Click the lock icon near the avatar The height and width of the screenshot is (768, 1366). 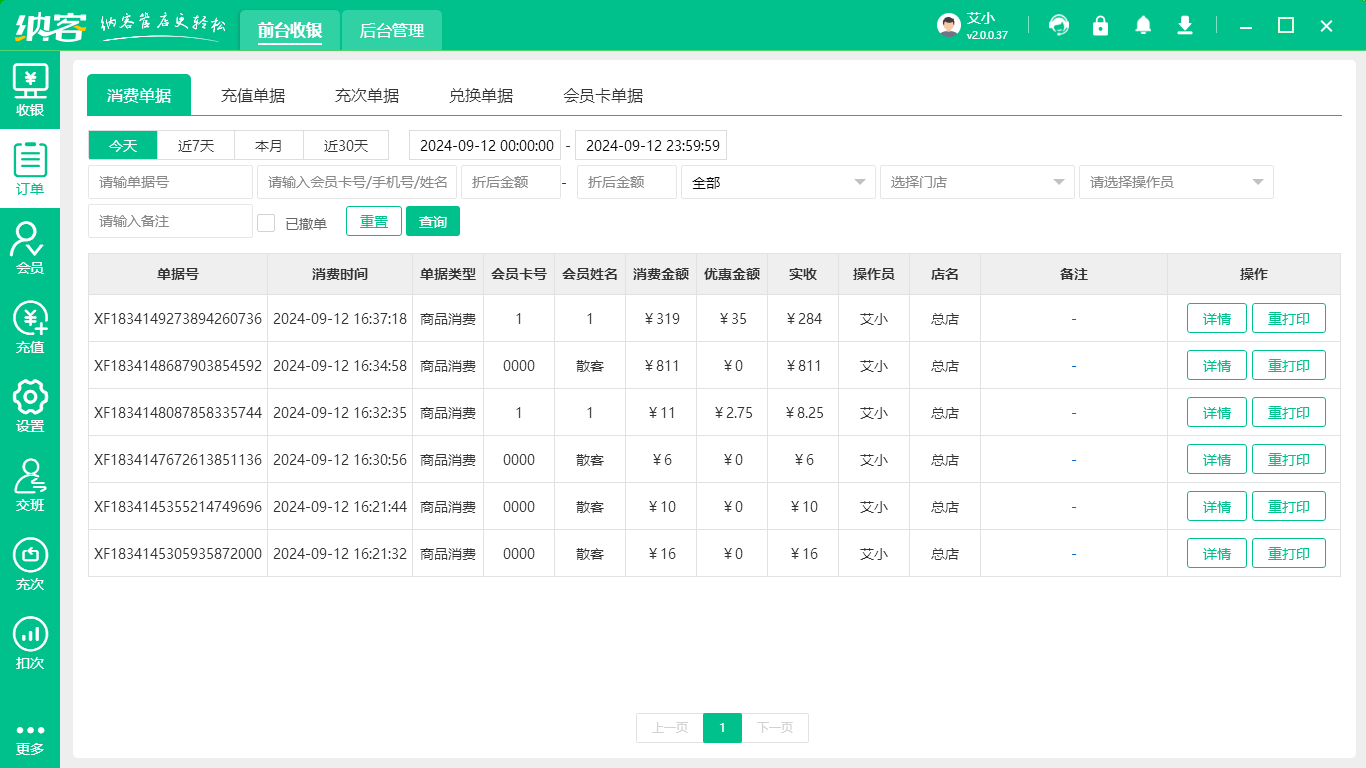click(x=1101, y=25)
